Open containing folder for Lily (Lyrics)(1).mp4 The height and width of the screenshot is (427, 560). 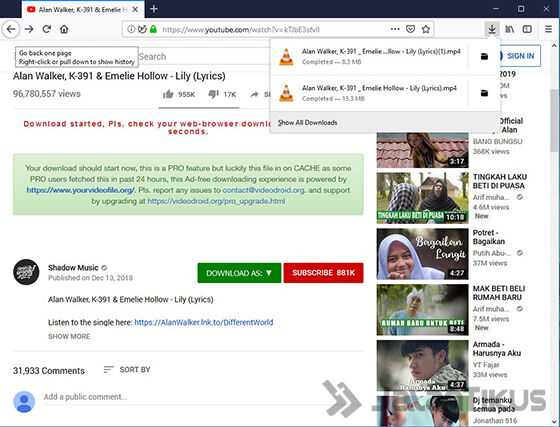pos(484,56)
